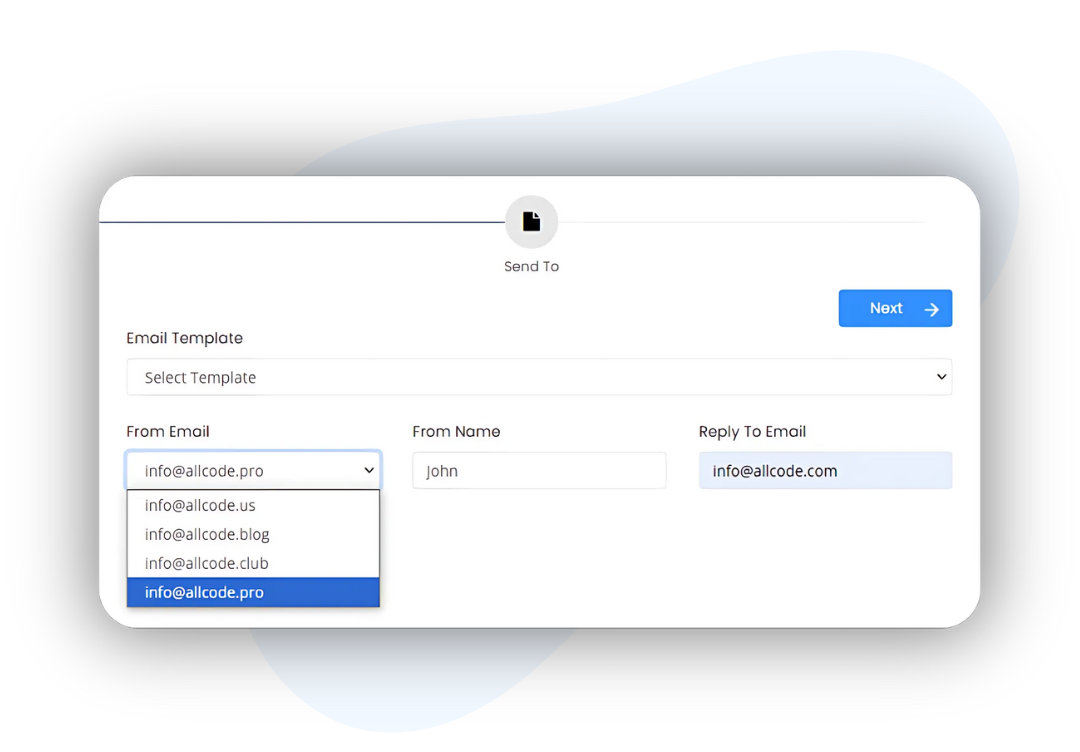Click the chevron on the Select Template dropdown

click(x=940, y=377)
